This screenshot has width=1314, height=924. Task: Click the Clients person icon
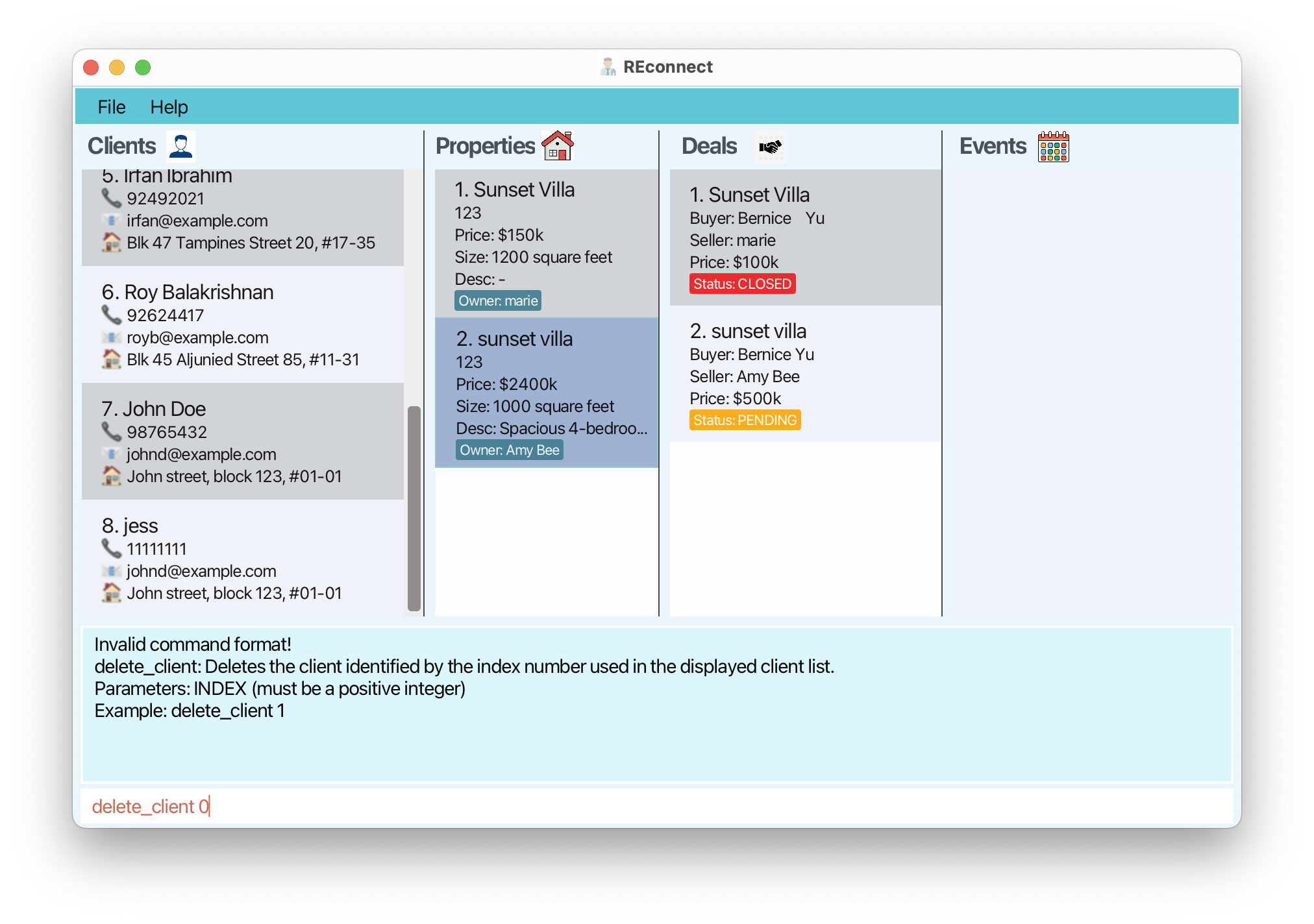click(180, 145)
